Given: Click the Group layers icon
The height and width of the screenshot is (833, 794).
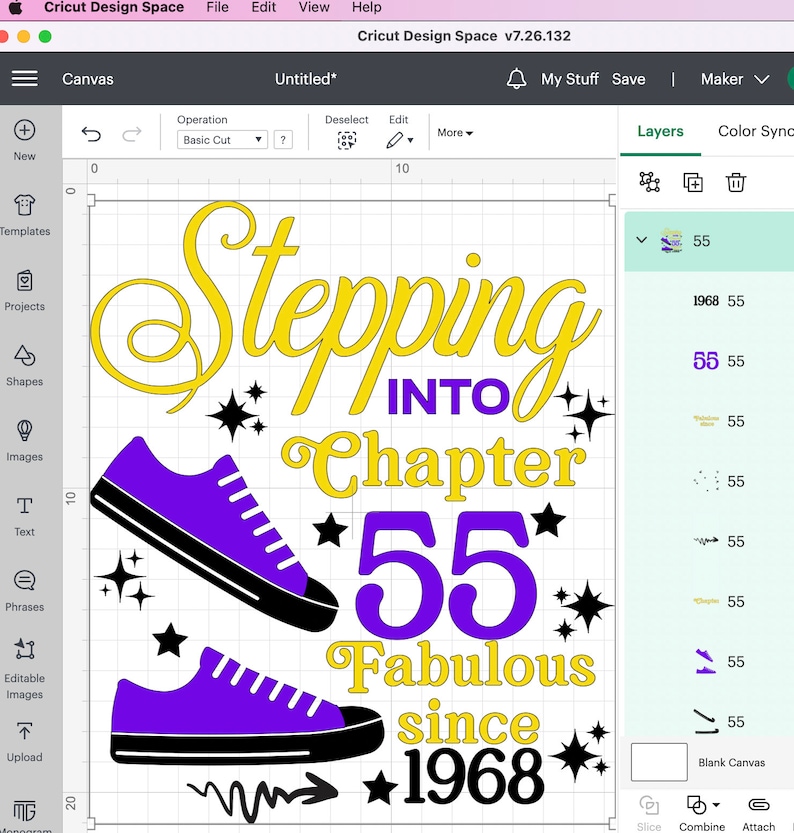Looking at the screenshot, I should tap(650, 182).
